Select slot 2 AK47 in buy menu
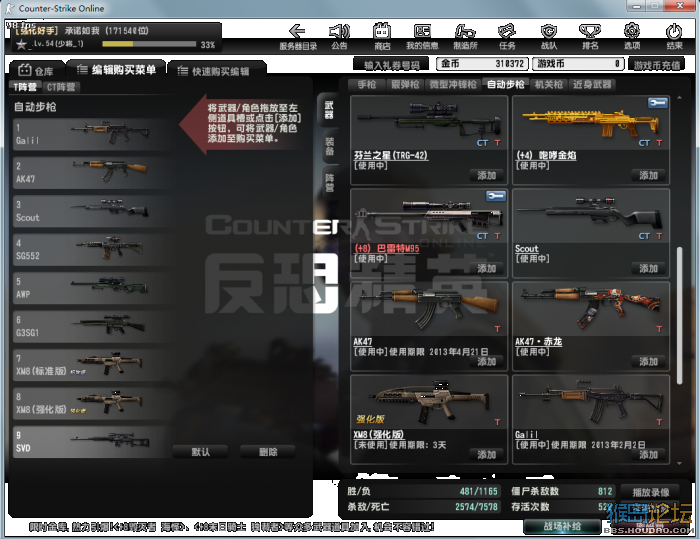The width and height of the screenshot is (700, 539). point(92,172)
